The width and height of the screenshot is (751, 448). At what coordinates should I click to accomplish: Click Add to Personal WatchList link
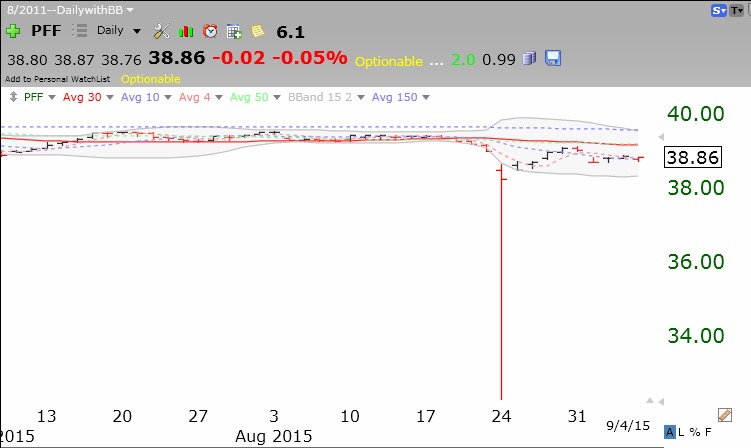[57, 79]
